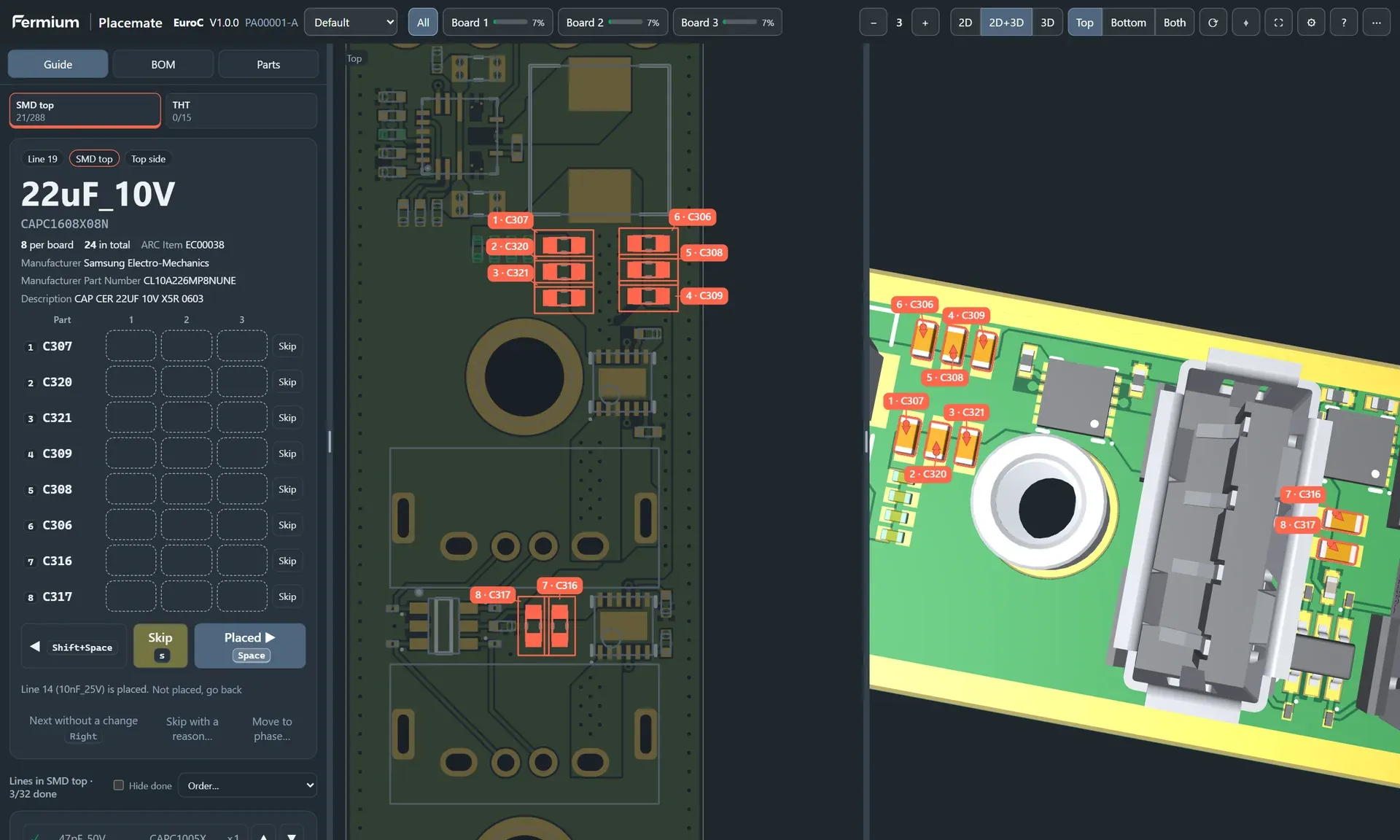Viewport: 1400px width, 840px height.
Task: Filter to Board 1 progress button
Action: coord(498,23)
